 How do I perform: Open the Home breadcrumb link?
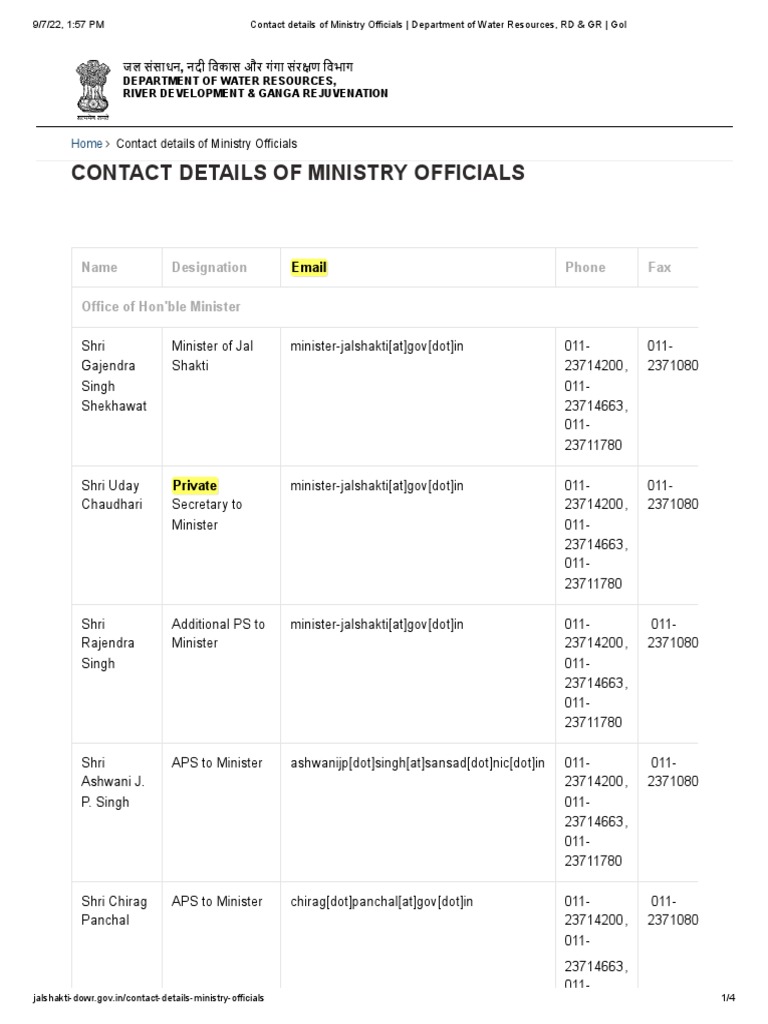click(86, 144)
